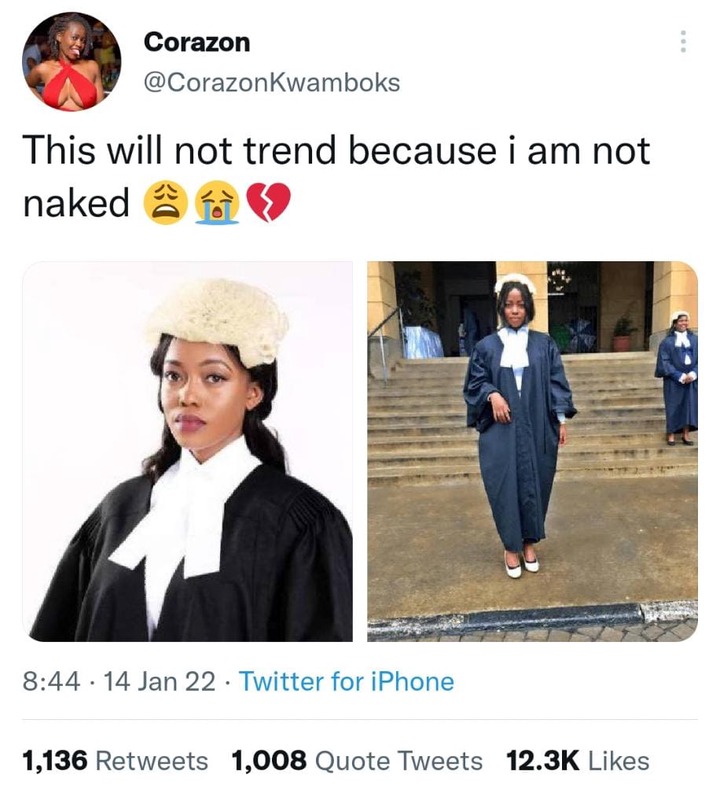Click the Twitter for iPhone source link

pos(346,682)
